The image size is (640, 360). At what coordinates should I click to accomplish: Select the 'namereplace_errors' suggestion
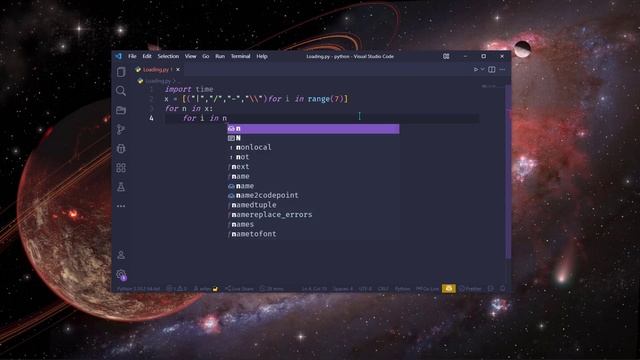[x=313, y=215]
